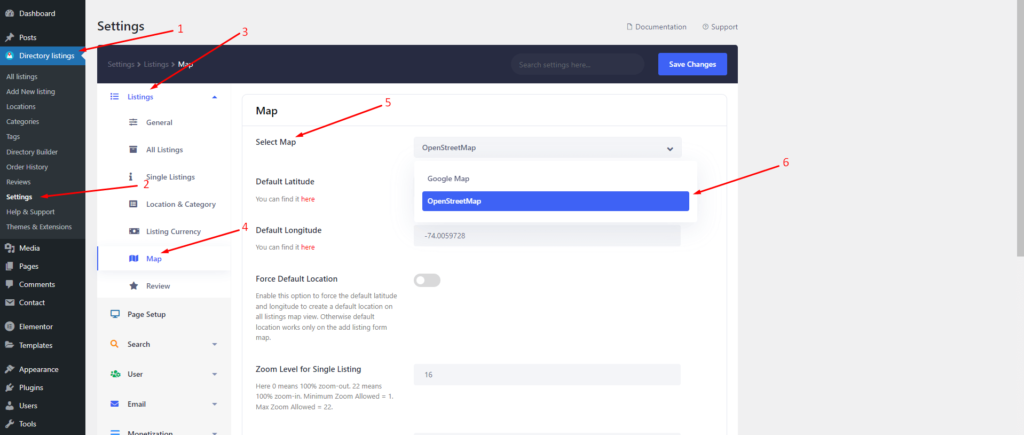
Task: Click the Users person icon
Action: coord(9,406)
